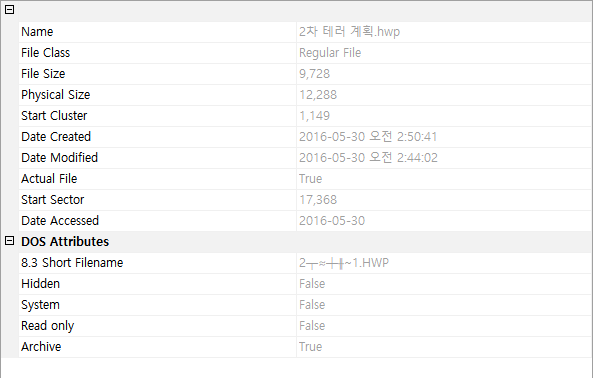The width and height of the screenshot is (593, 378).
Task: Select the DOS Attributes header text
Action: point(65,242)
